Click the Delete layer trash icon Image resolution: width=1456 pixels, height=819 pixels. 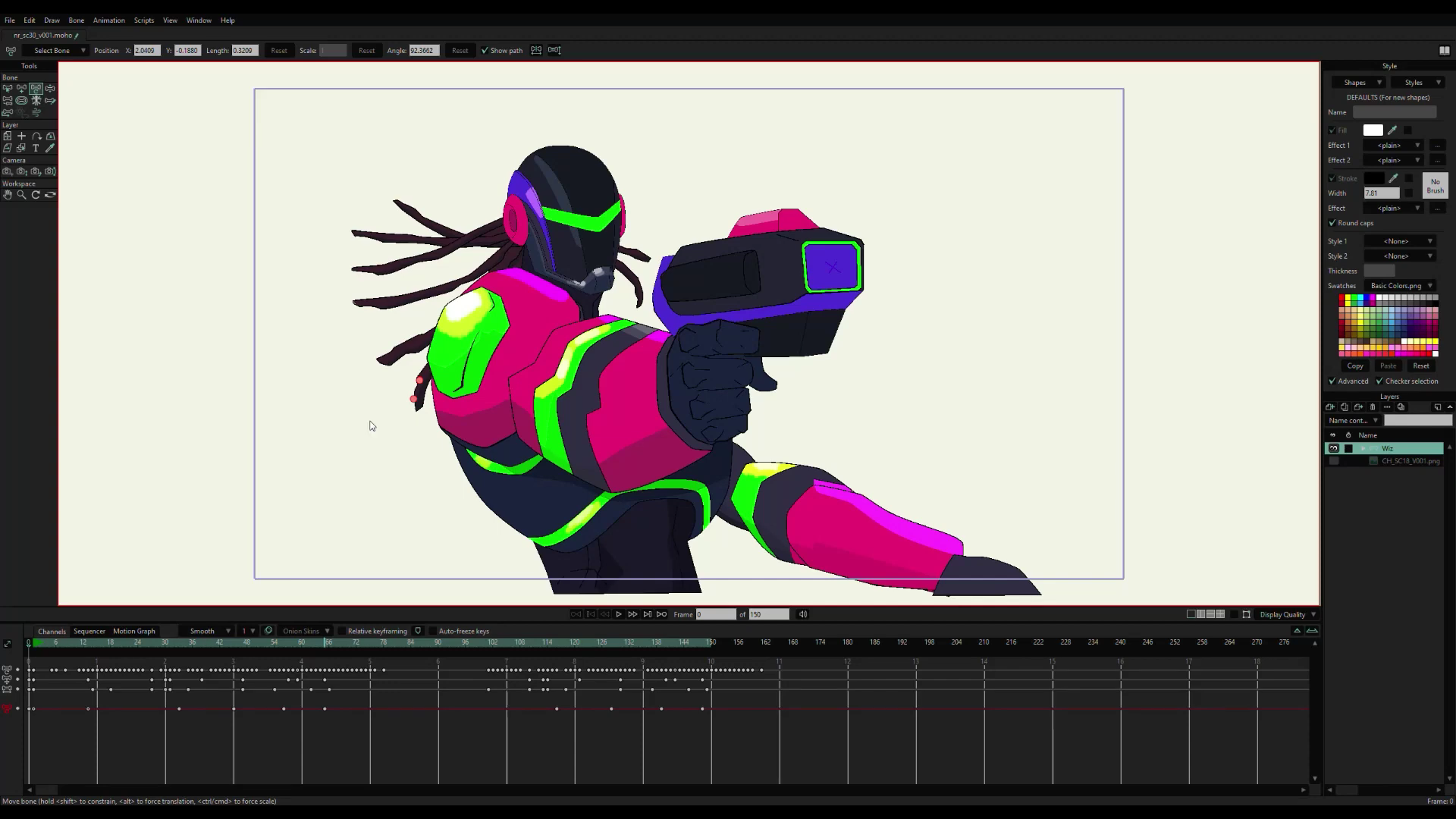[x=1373, y=407]
